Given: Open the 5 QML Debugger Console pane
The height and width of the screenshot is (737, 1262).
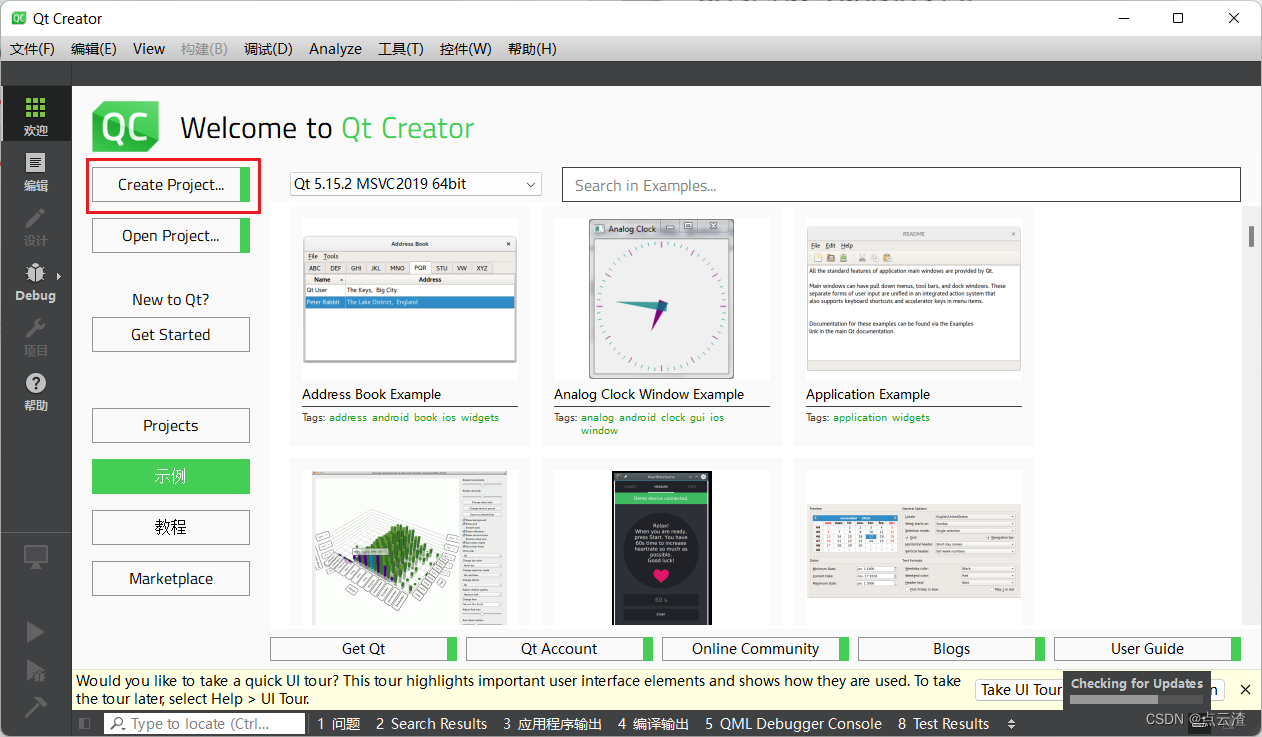Looking at the screenshot, I should pos(794,724).
